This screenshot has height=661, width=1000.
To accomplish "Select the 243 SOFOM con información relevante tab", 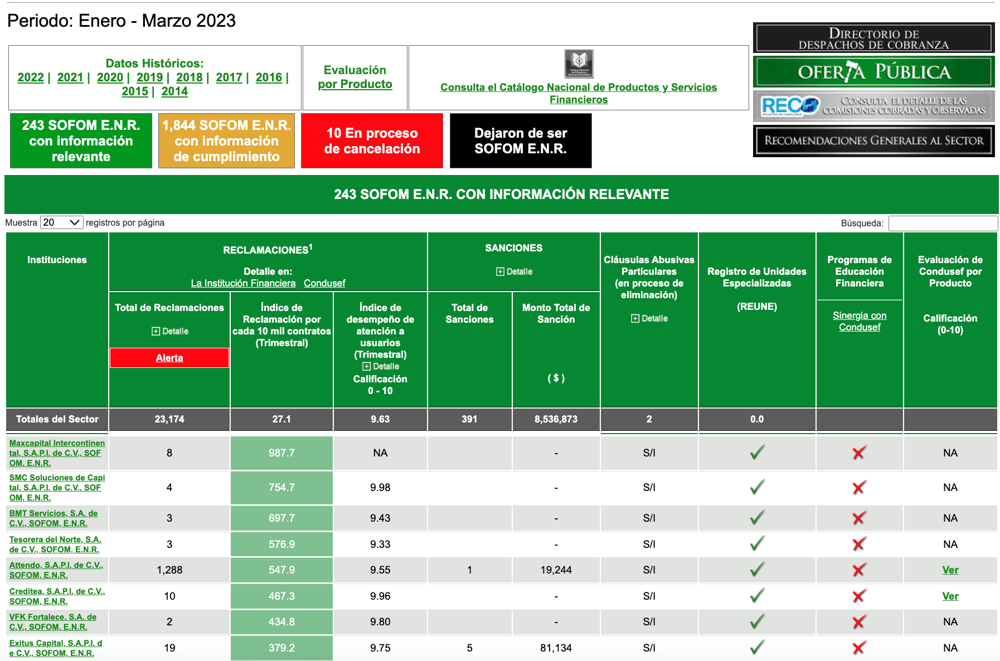I will (x=81, y=141).
